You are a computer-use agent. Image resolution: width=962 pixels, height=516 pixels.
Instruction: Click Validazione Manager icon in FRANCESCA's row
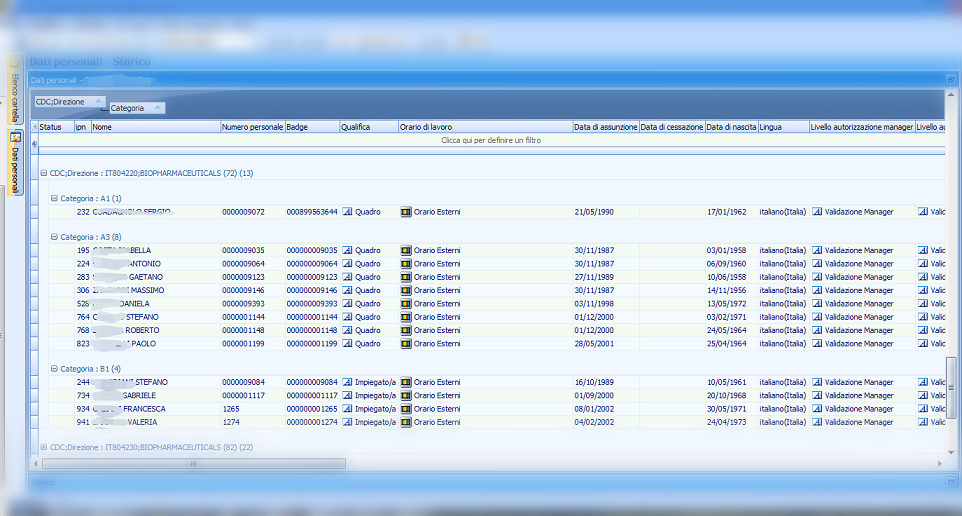pos(817,409)
